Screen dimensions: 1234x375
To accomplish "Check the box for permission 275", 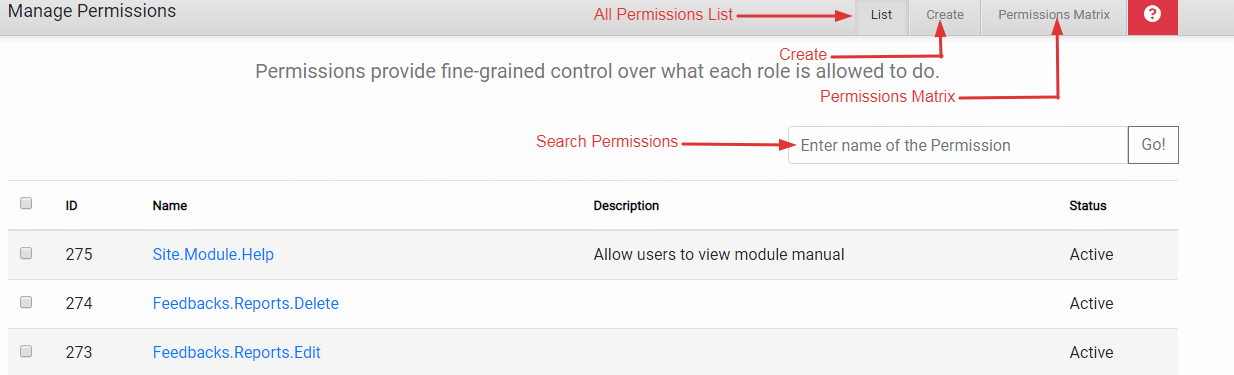I will 26,253.
